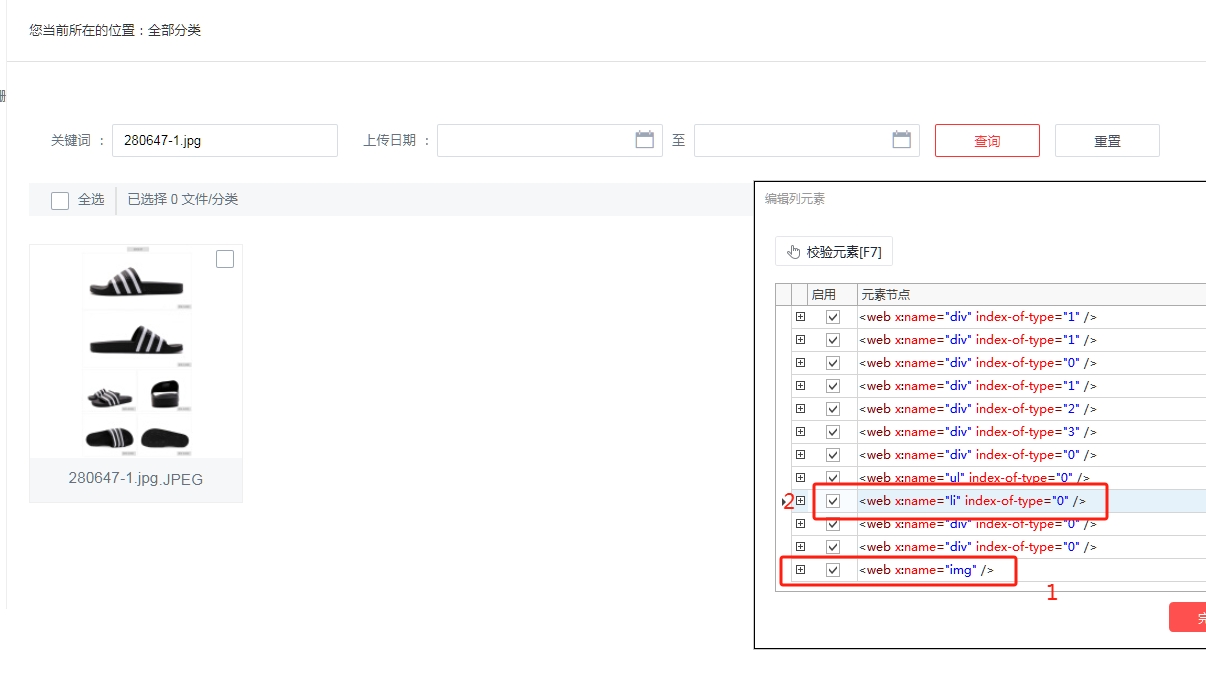Uncheck the img element node checkbox
The width and height of the screenshot is (1206, 683).
click(x=833, y=570)
